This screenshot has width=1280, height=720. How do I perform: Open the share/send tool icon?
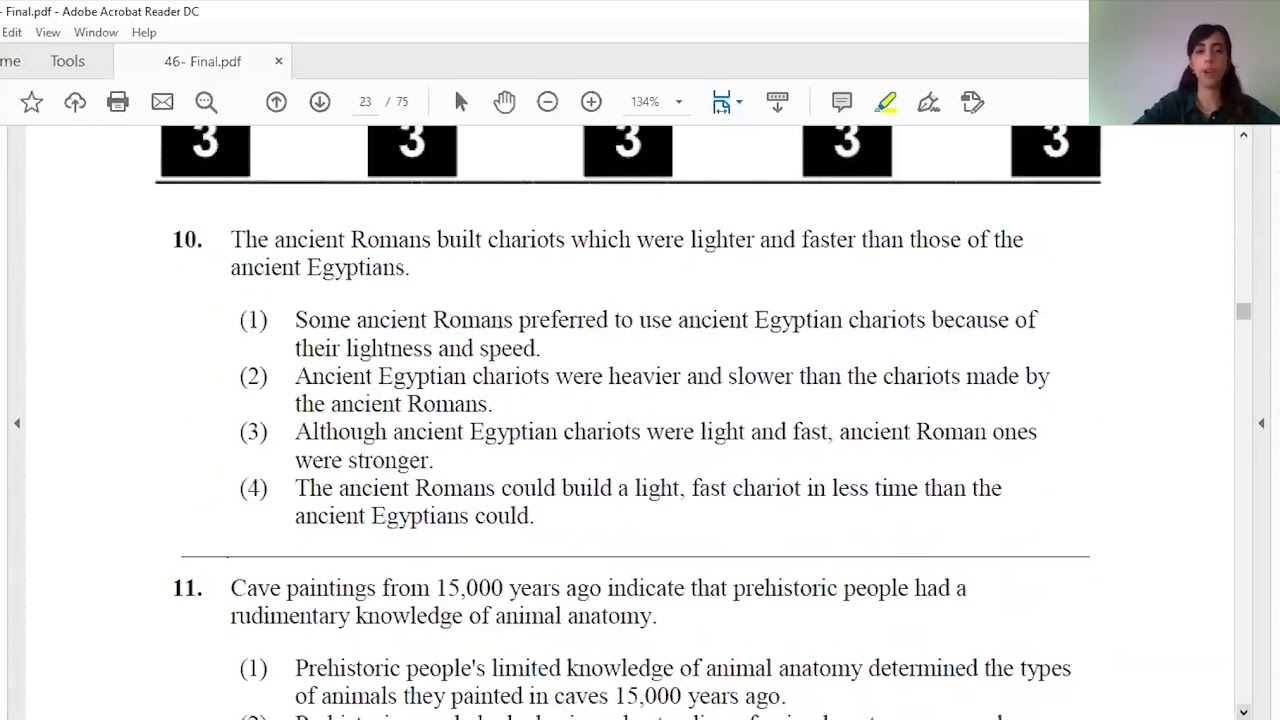tap(972, 102)
